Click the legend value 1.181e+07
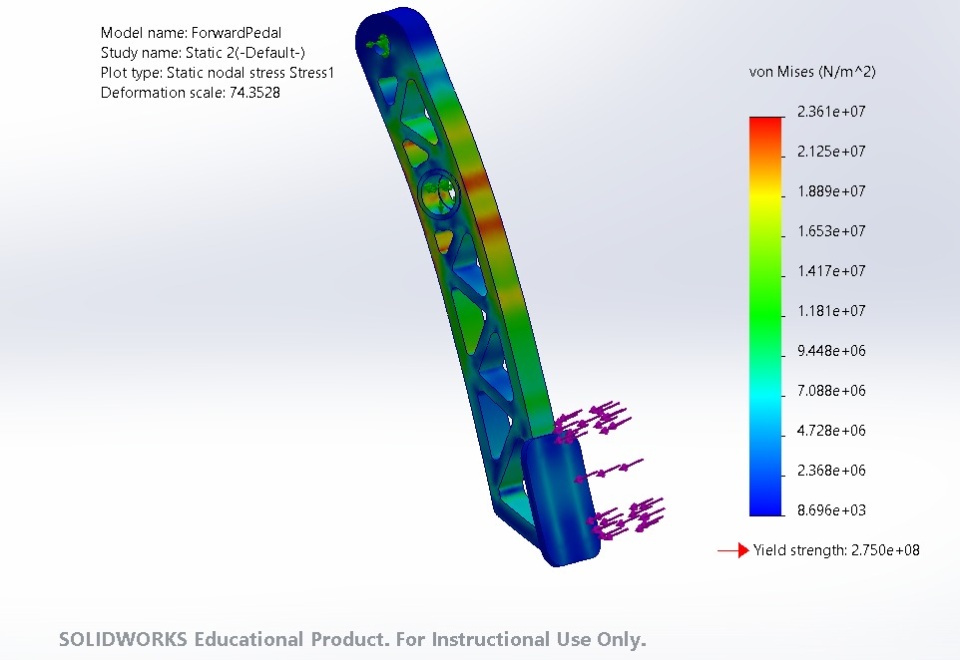This screenshot has width=960, height=660. [831, 310]
